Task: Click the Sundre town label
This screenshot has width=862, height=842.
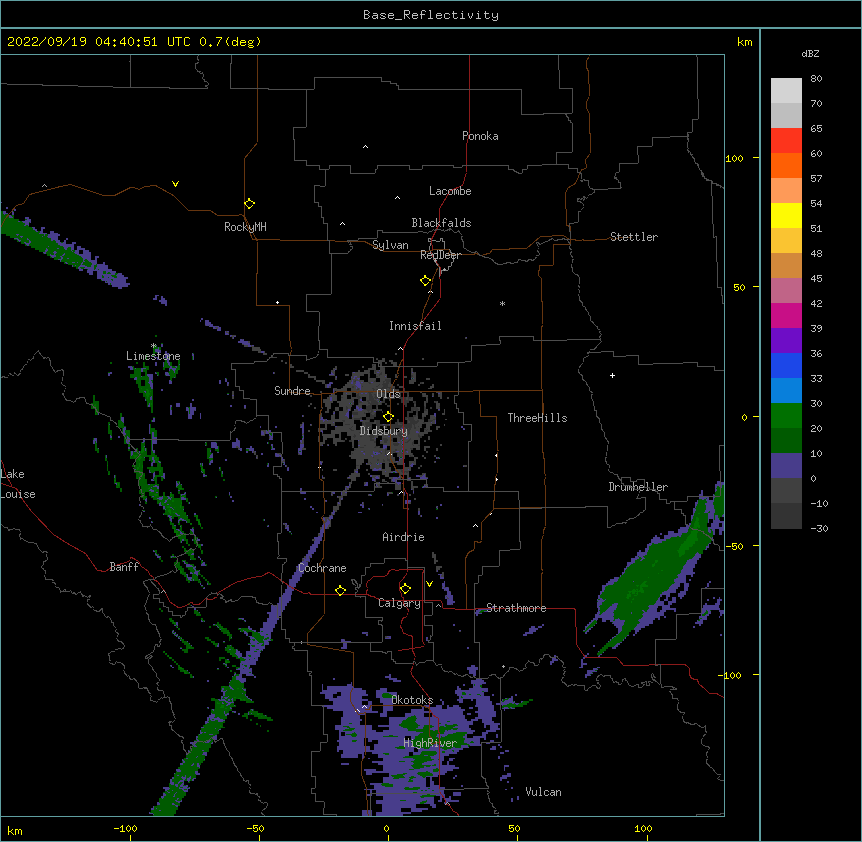Action: (292, 391)
